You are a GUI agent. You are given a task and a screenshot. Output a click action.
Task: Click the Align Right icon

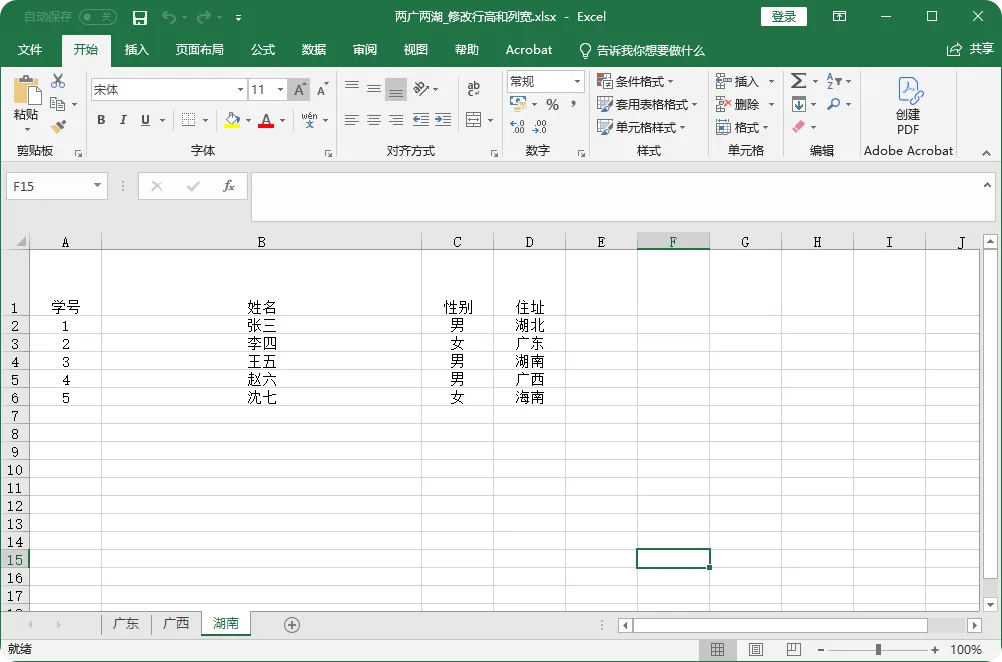click(396, 119)
